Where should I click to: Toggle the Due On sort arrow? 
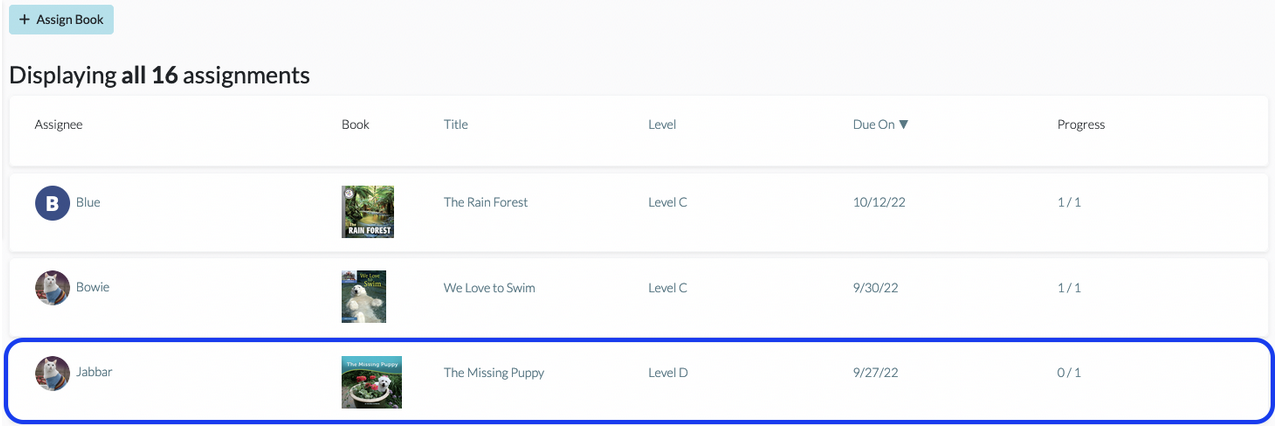(x=904, y=125)
